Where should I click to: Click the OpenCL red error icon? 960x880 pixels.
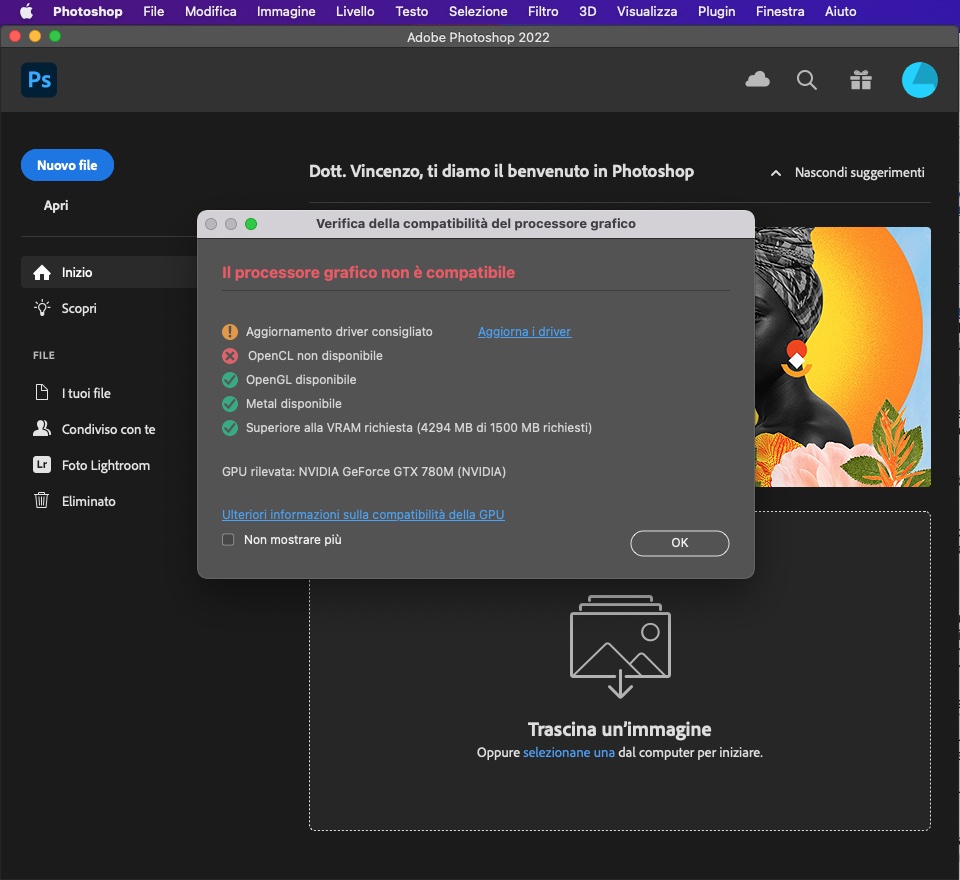click(230, 356)
